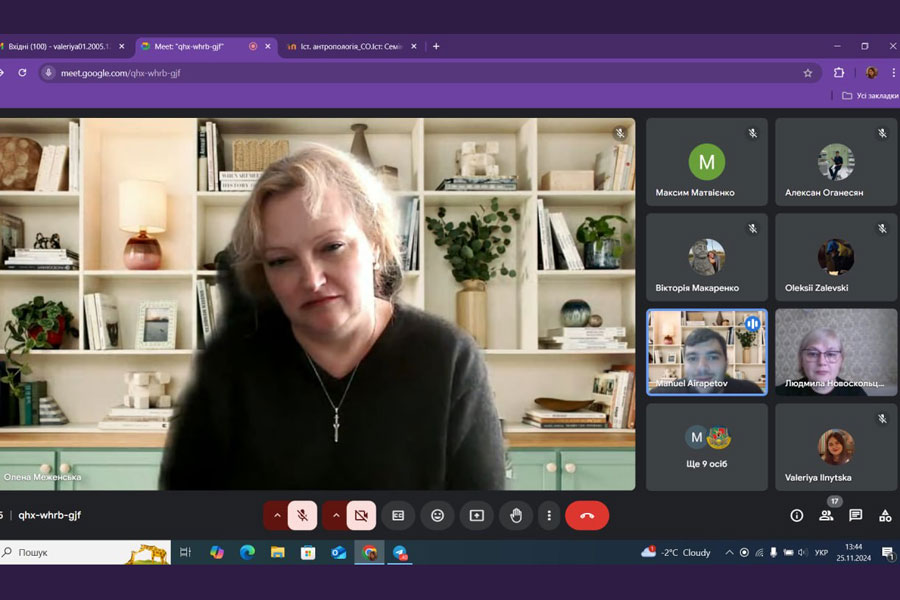Reload the Meet page
900x600 pixels.
point(22,73)
